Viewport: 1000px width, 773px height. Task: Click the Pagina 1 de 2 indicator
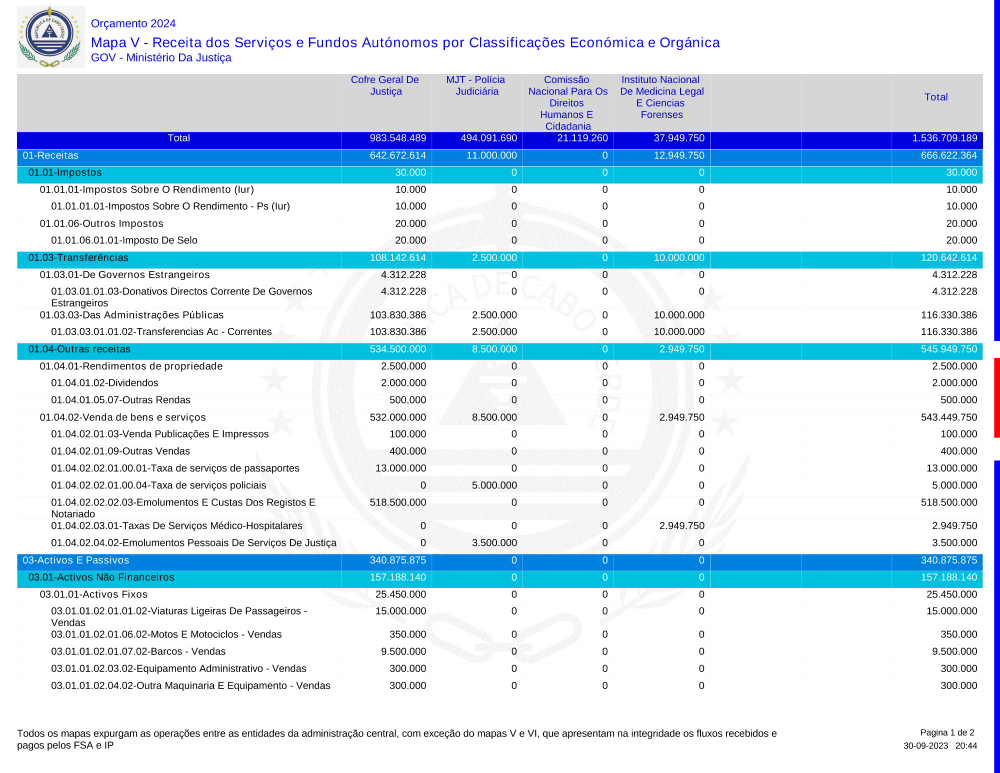point(946,733)
